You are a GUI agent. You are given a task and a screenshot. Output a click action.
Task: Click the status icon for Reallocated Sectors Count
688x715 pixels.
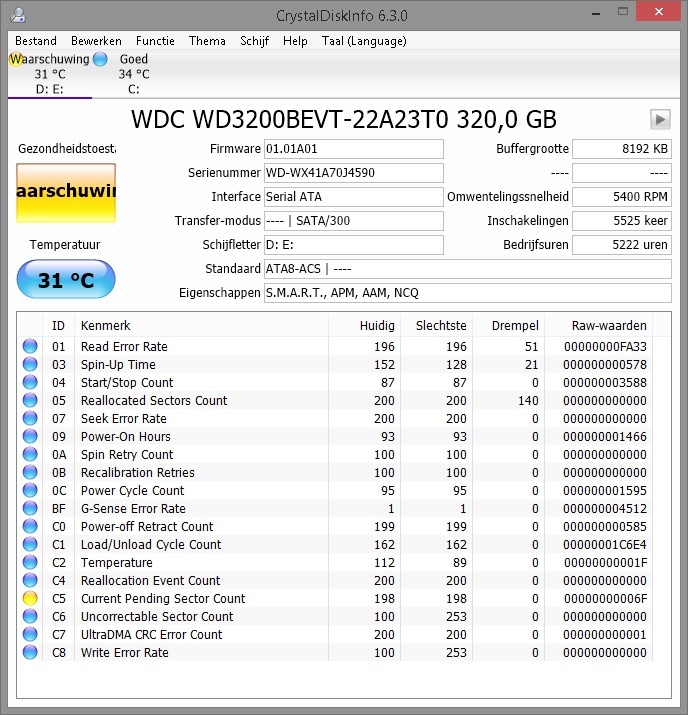(30, 400)
